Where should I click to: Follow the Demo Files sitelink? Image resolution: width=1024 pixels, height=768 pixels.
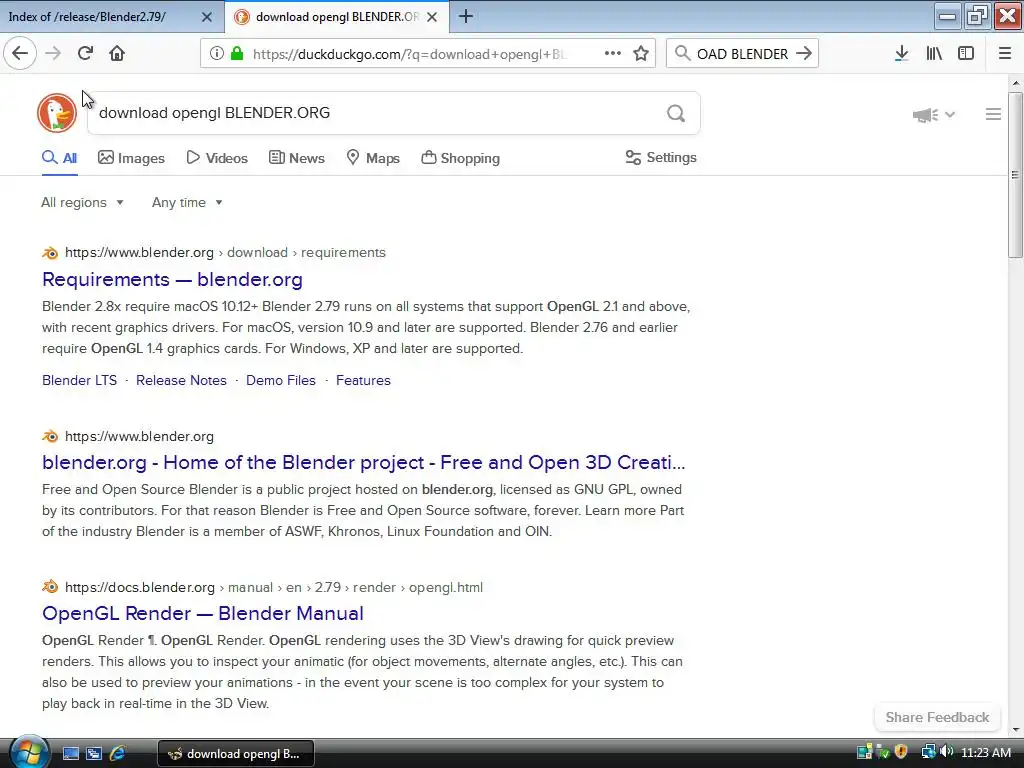281,380
